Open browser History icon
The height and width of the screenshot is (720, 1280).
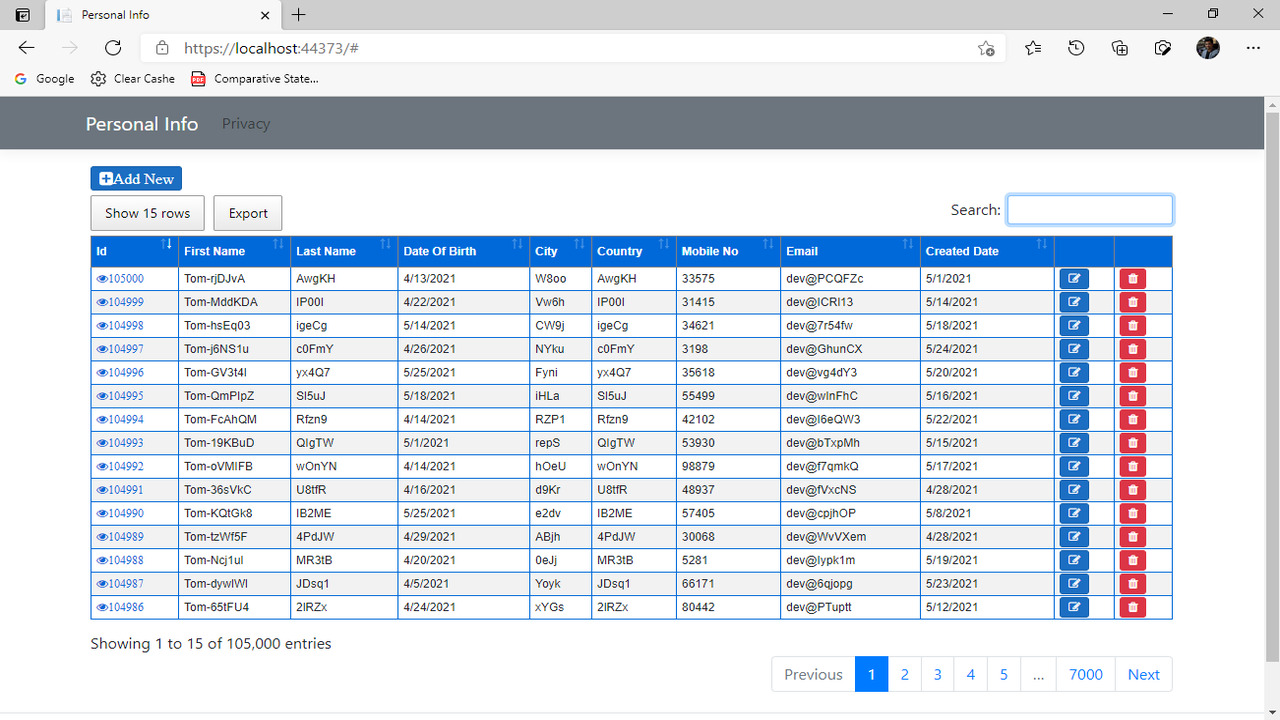(1076, 48)
